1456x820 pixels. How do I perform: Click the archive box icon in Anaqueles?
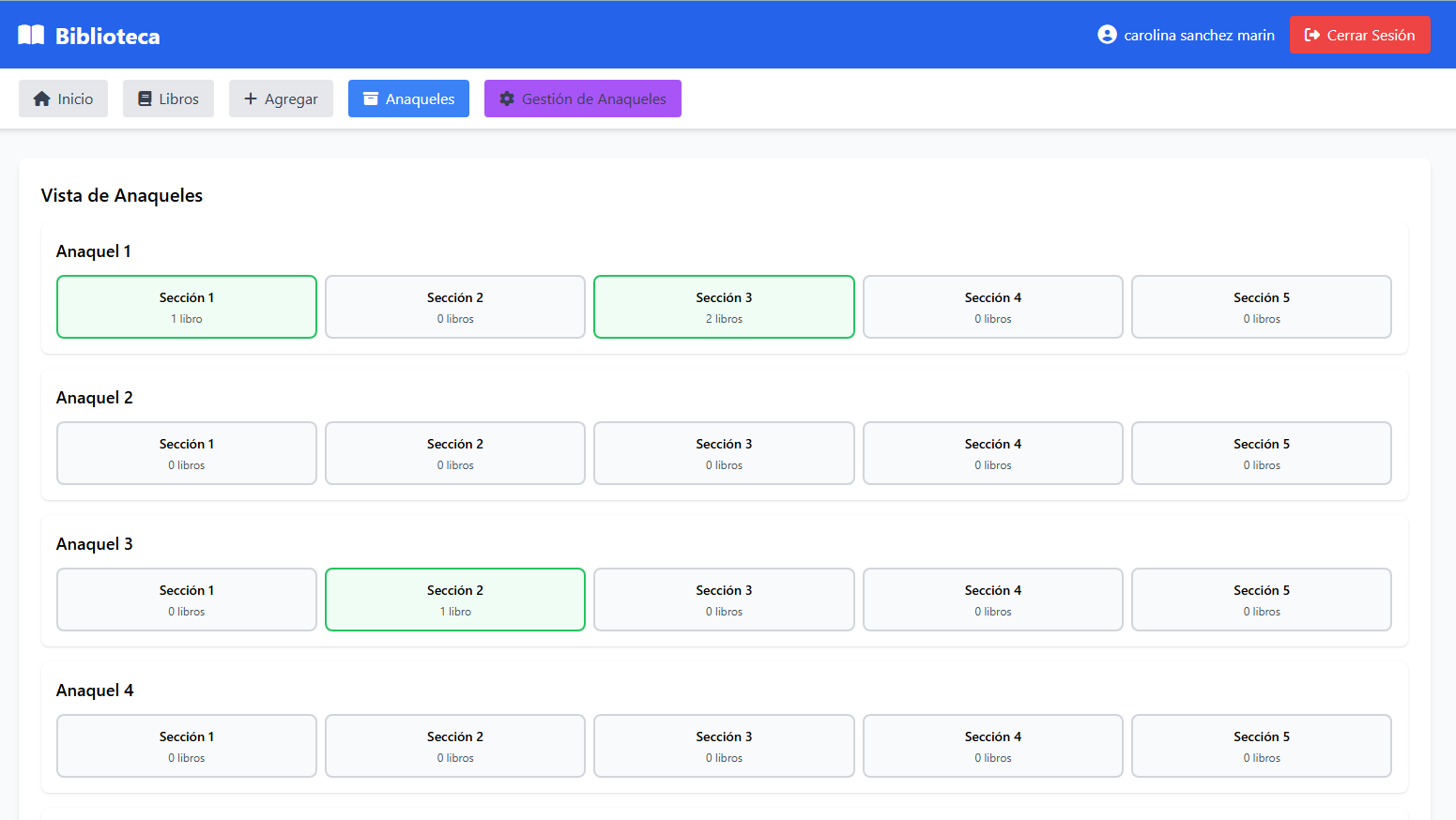[x=371, y=99]
